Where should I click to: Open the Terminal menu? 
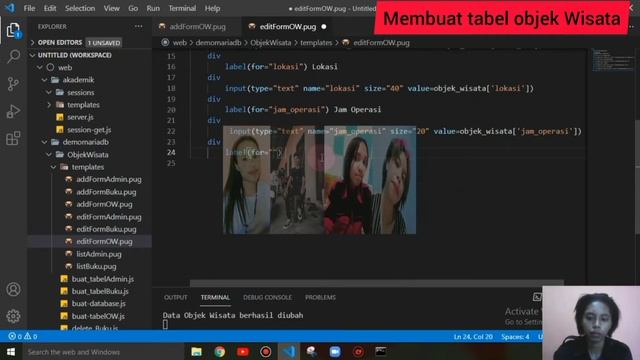pyautogui.click(x=182, y=8)
